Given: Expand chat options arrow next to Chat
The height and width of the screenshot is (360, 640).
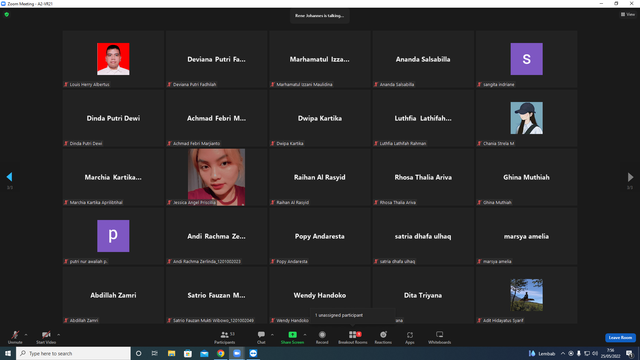Looking at the screenshot, I should 272,335.
